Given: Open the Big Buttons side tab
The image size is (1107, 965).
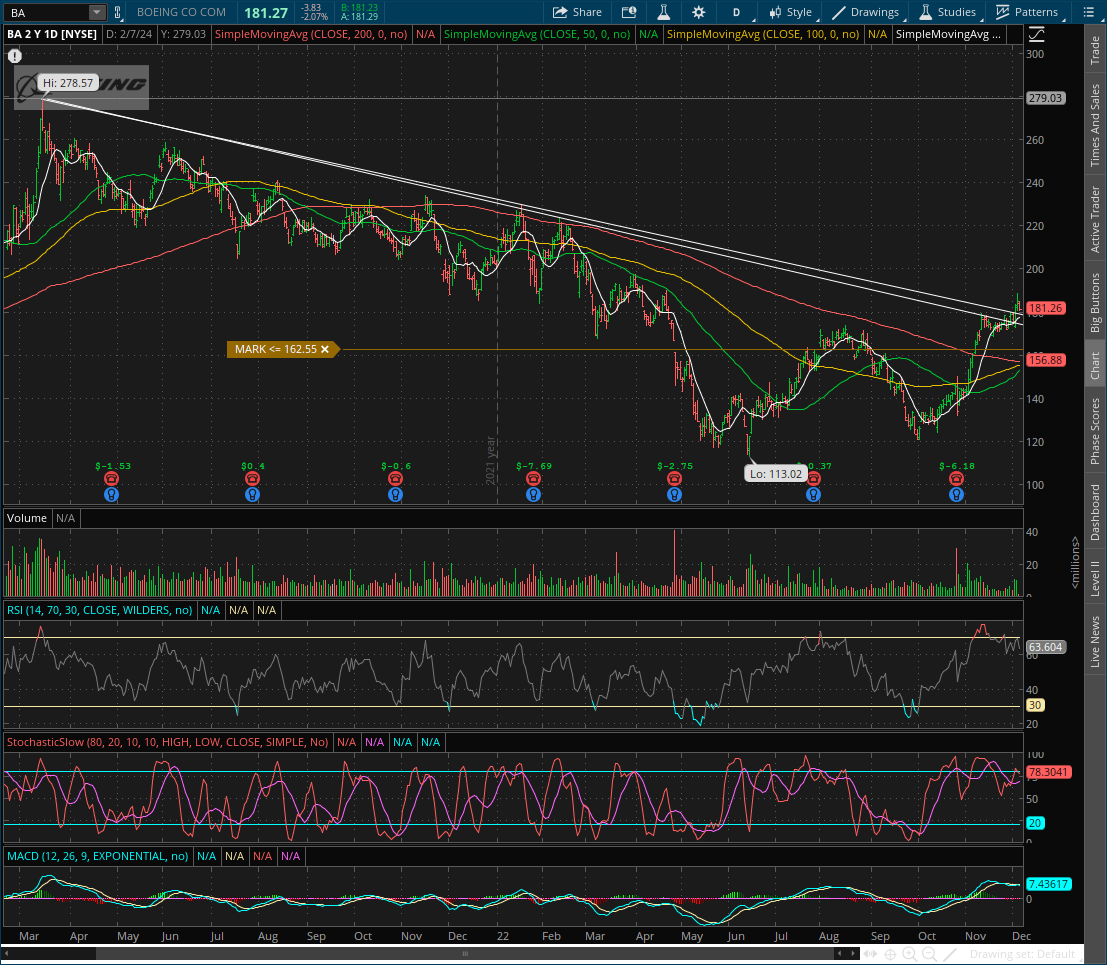Looking at the screenshot, I should coord(1095,302).
